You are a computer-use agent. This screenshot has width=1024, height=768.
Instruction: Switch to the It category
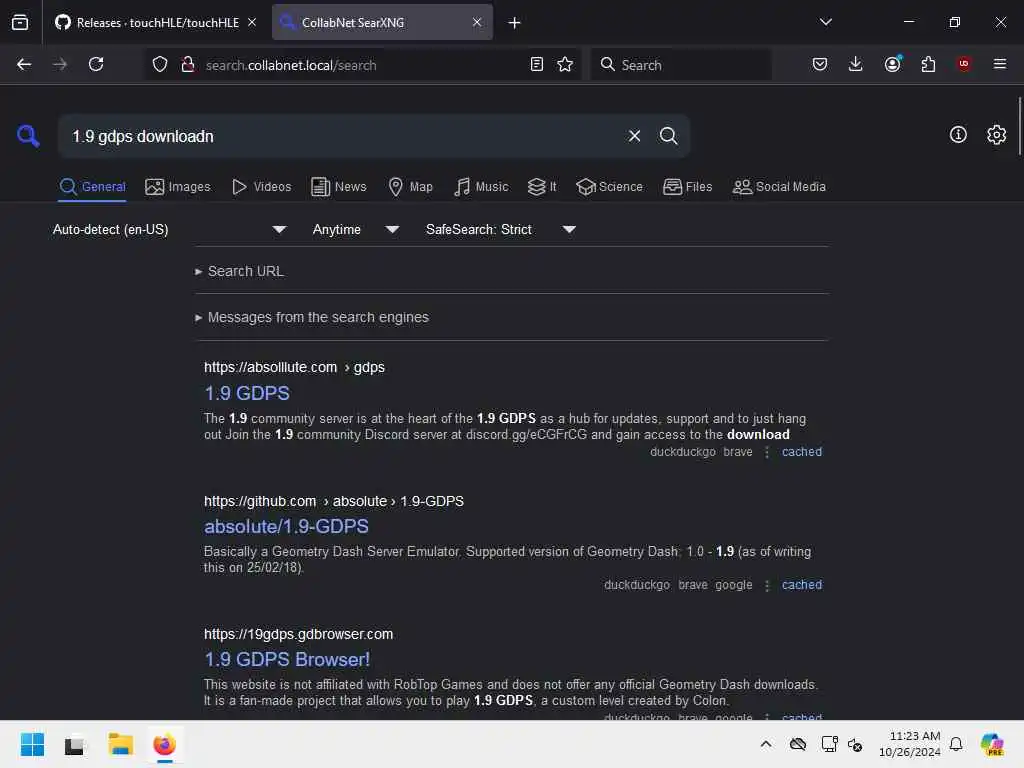542,187
